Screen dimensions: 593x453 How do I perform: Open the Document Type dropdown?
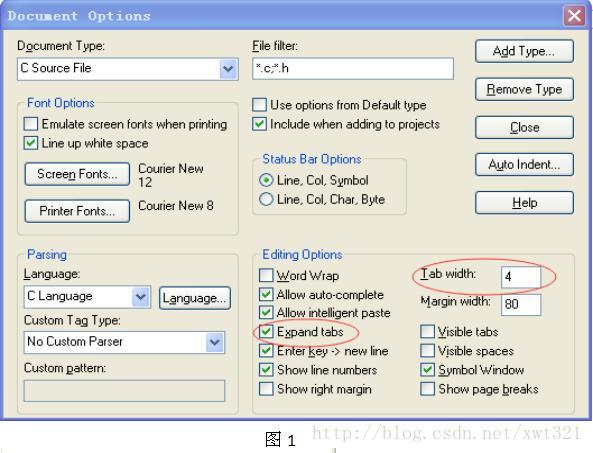tap(228, 69)
